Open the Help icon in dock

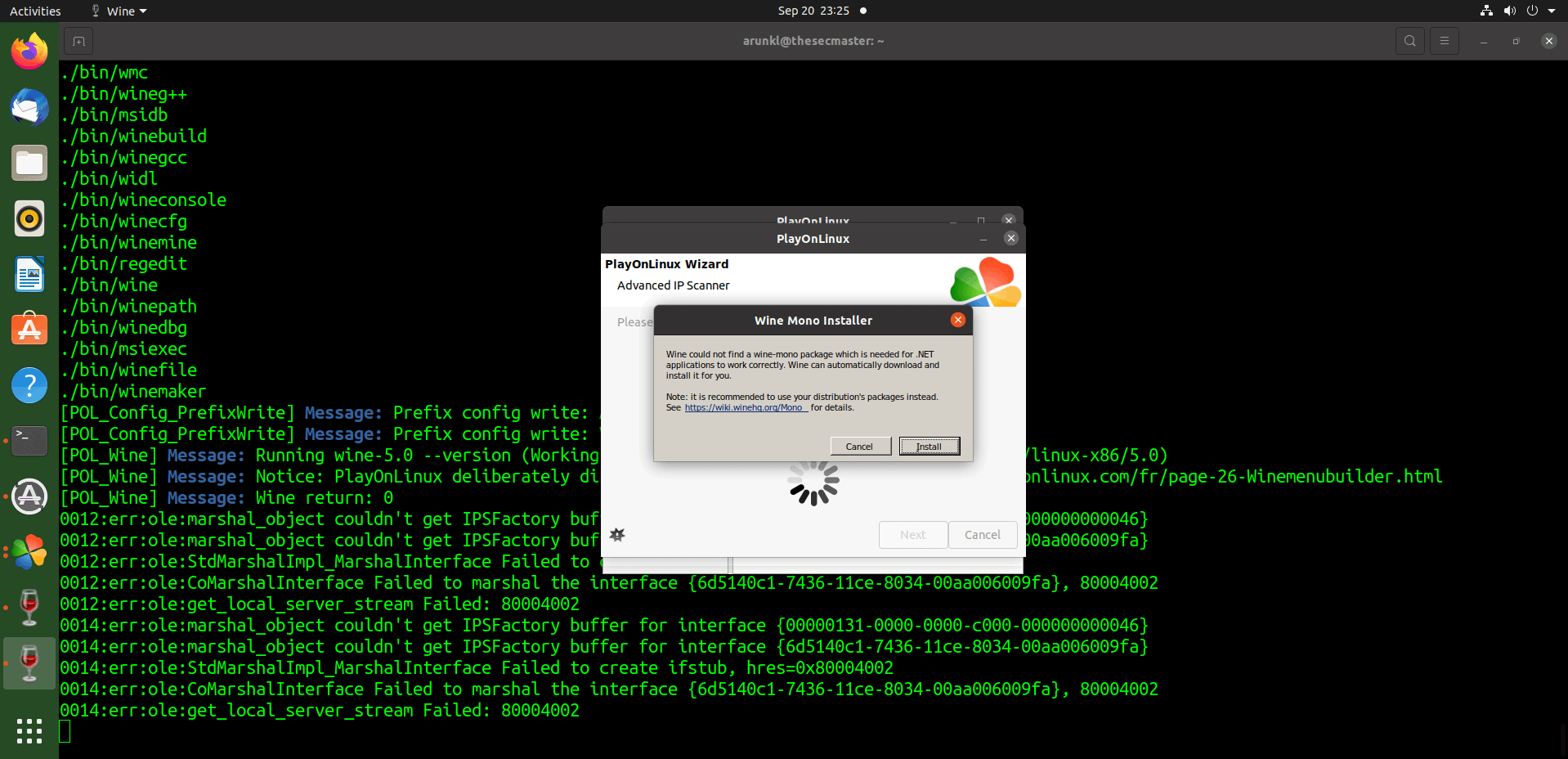(x=29, y=385)
